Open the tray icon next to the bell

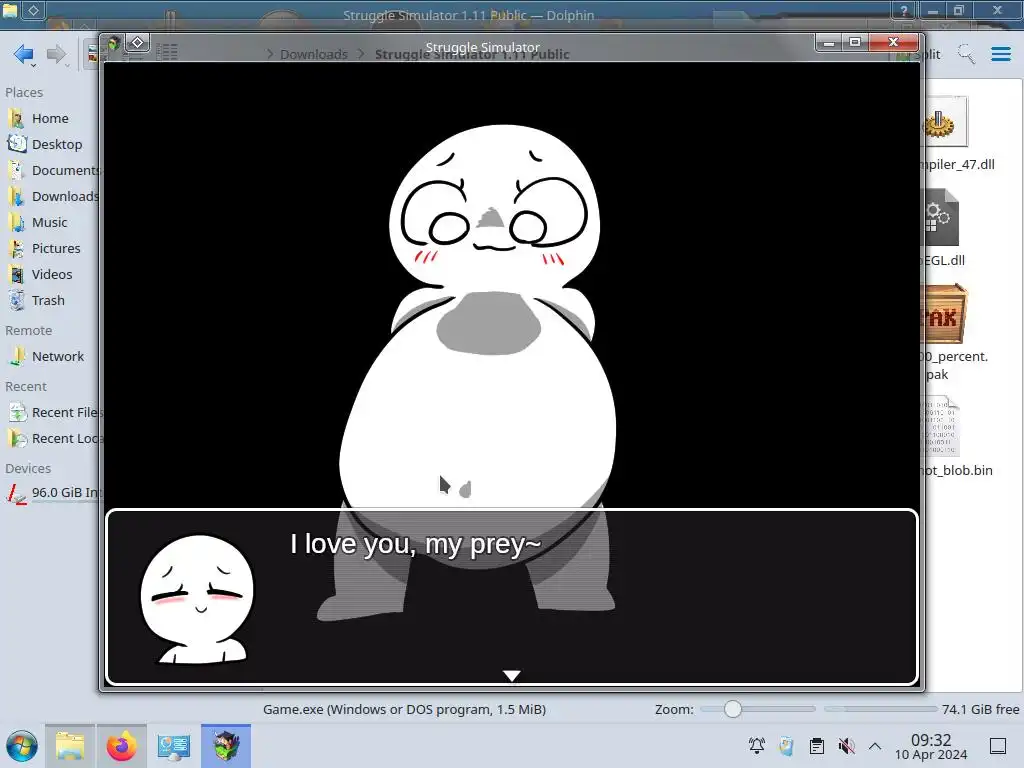(786, 746)
